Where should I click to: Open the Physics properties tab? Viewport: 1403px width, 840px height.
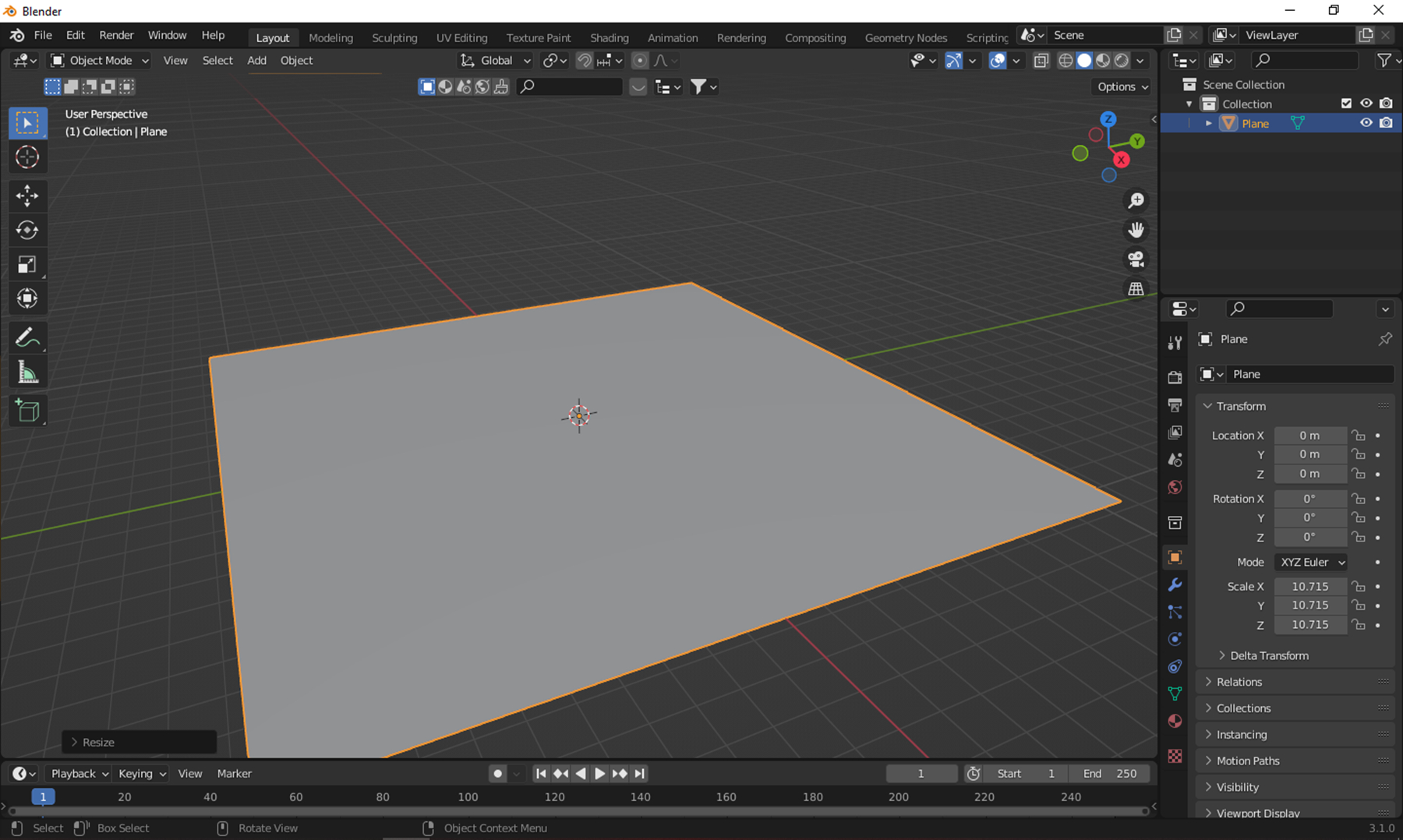click(x=1175, y=639)
